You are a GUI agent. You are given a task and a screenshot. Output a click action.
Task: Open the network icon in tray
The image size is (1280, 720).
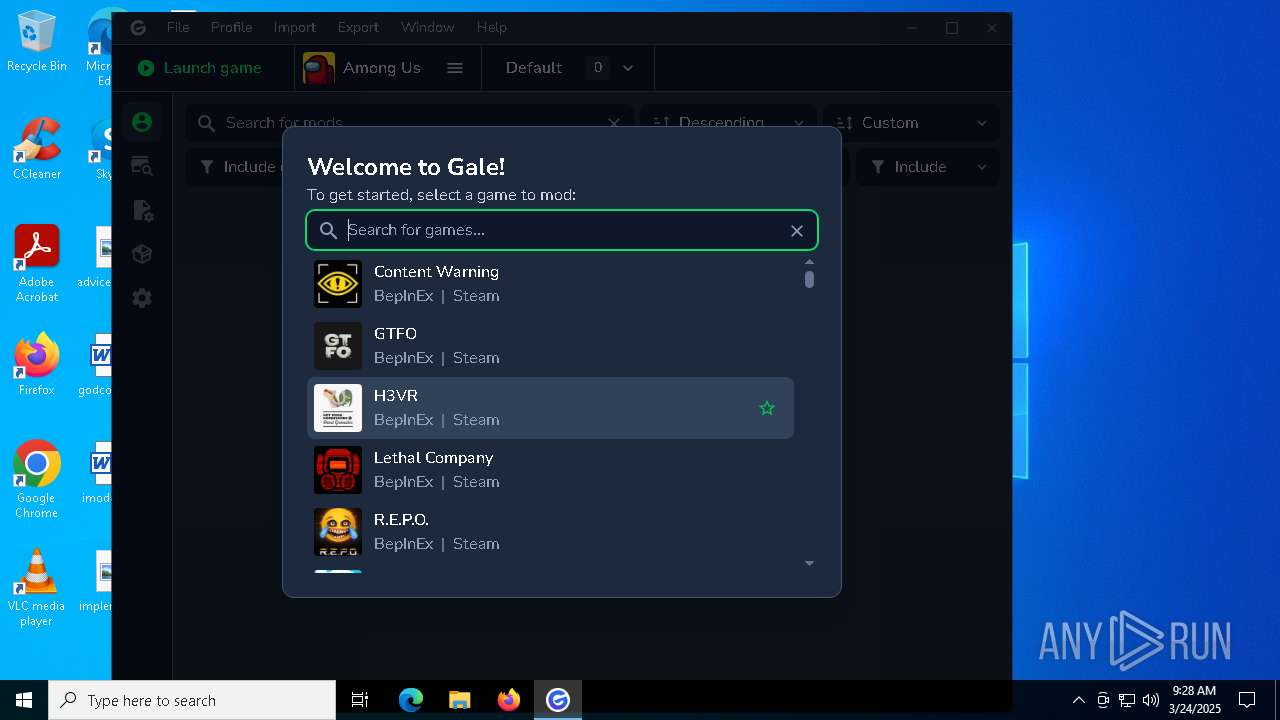tap(1127, 700)
